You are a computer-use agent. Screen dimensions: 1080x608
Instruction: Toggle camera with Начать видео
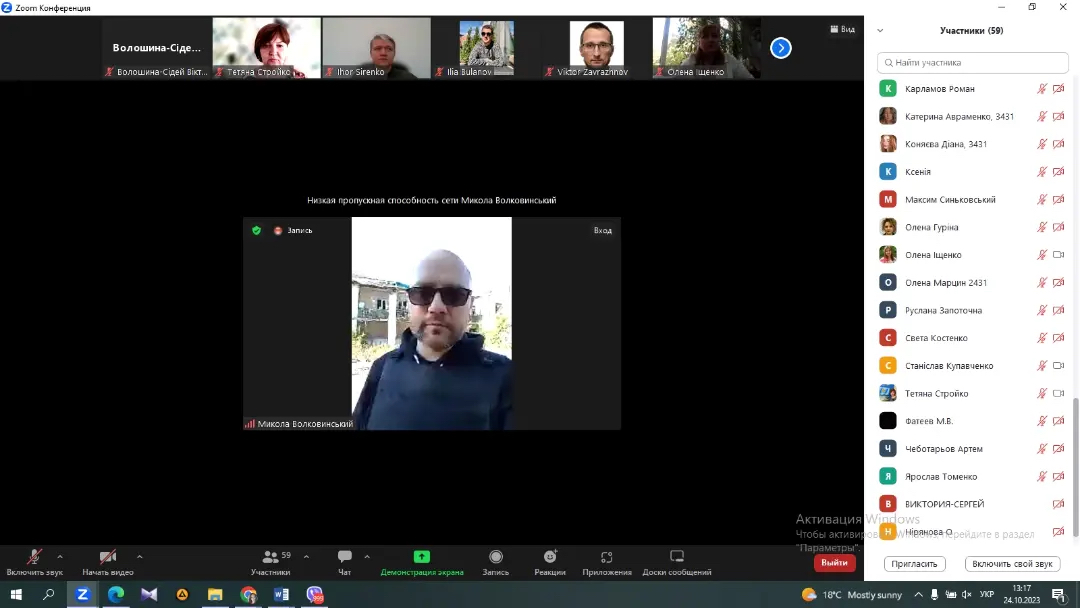[107, 557]
